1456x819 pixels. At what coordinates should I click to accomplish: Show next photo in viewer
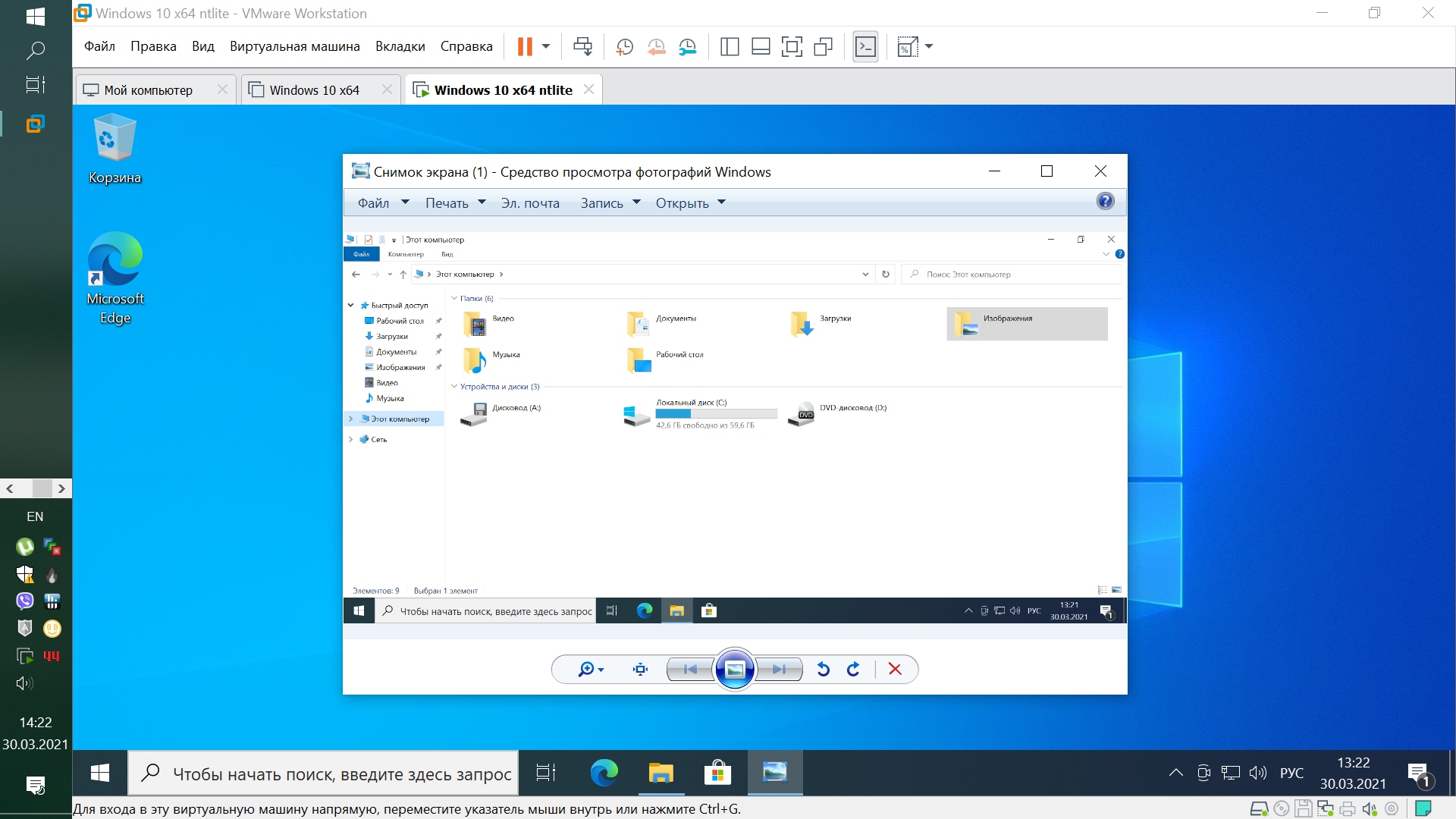point(779,669)
